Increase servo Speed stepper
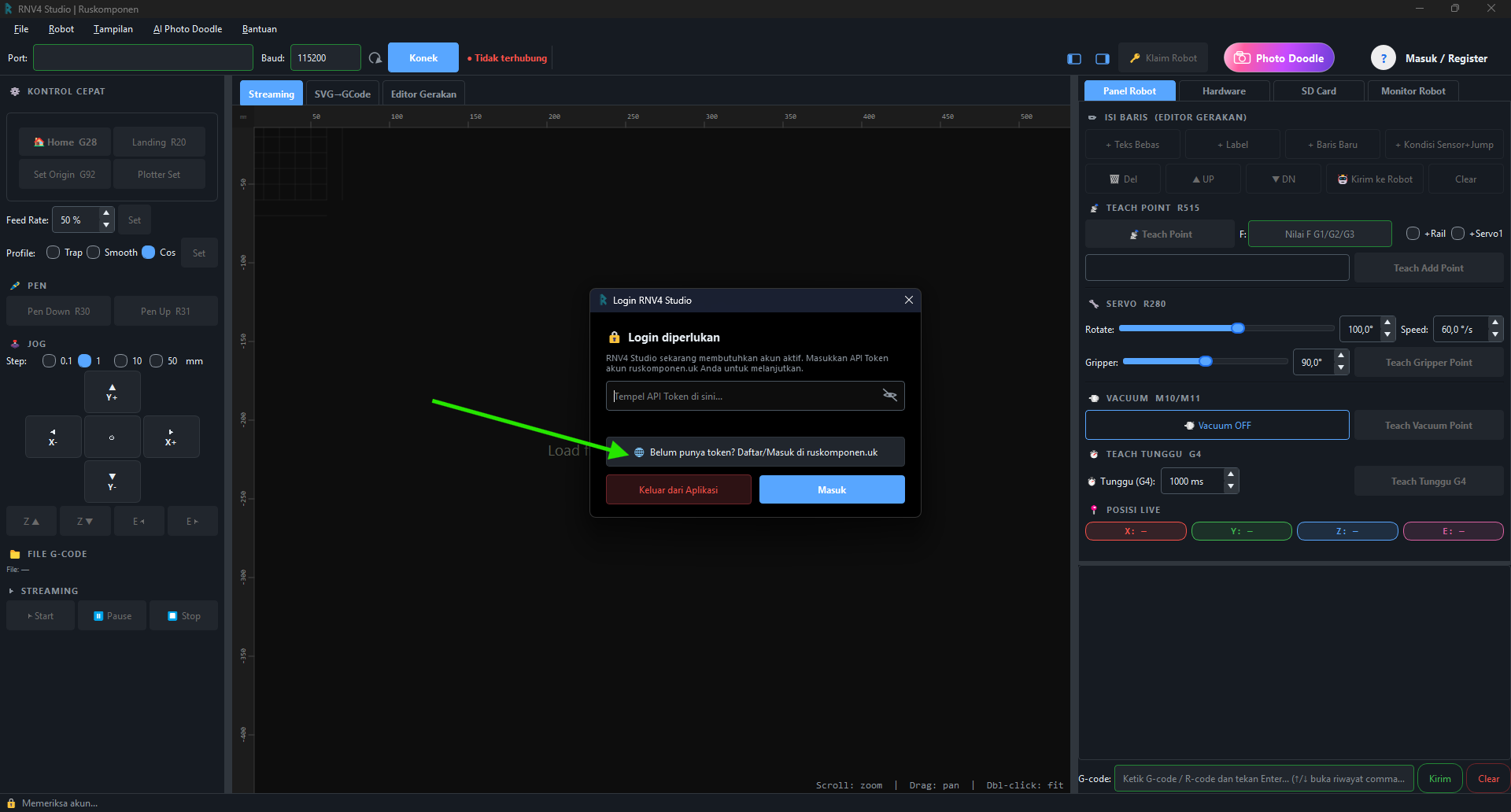Viewport: 1511px width, 812px height. [x=1495, y=323]
